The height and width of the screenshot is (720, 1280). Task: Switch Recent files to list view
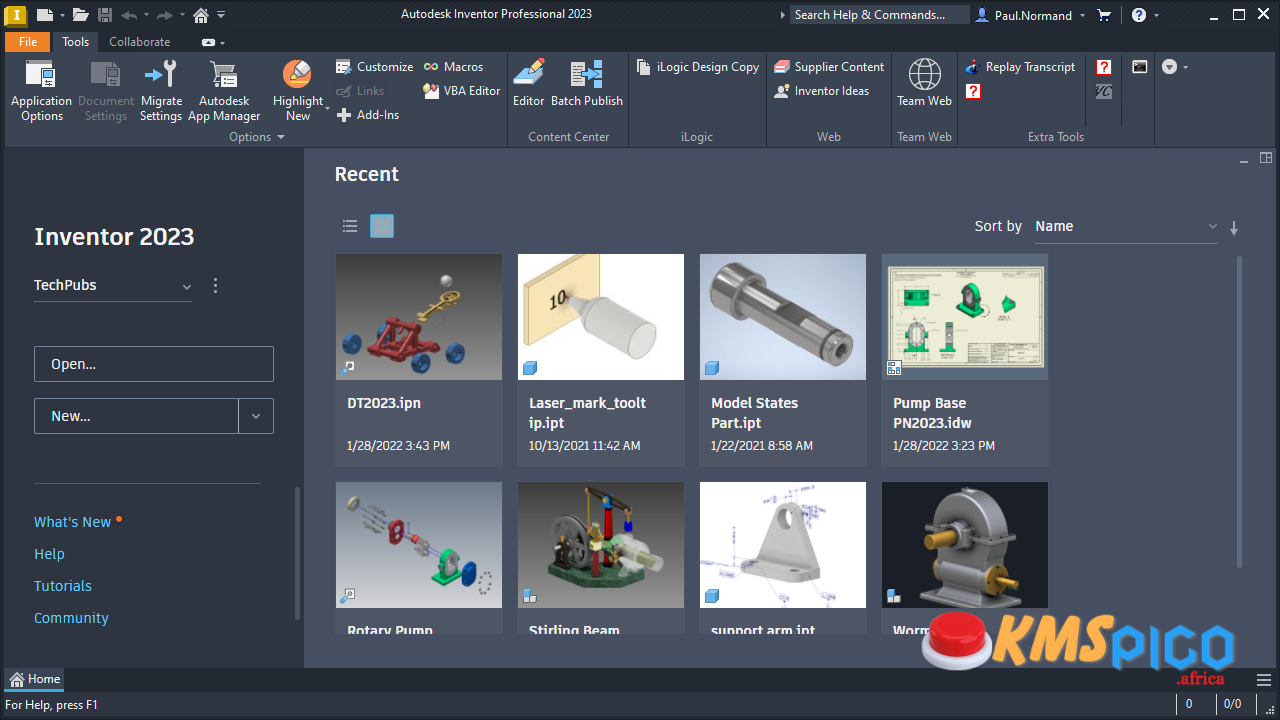tap(350, 226)
